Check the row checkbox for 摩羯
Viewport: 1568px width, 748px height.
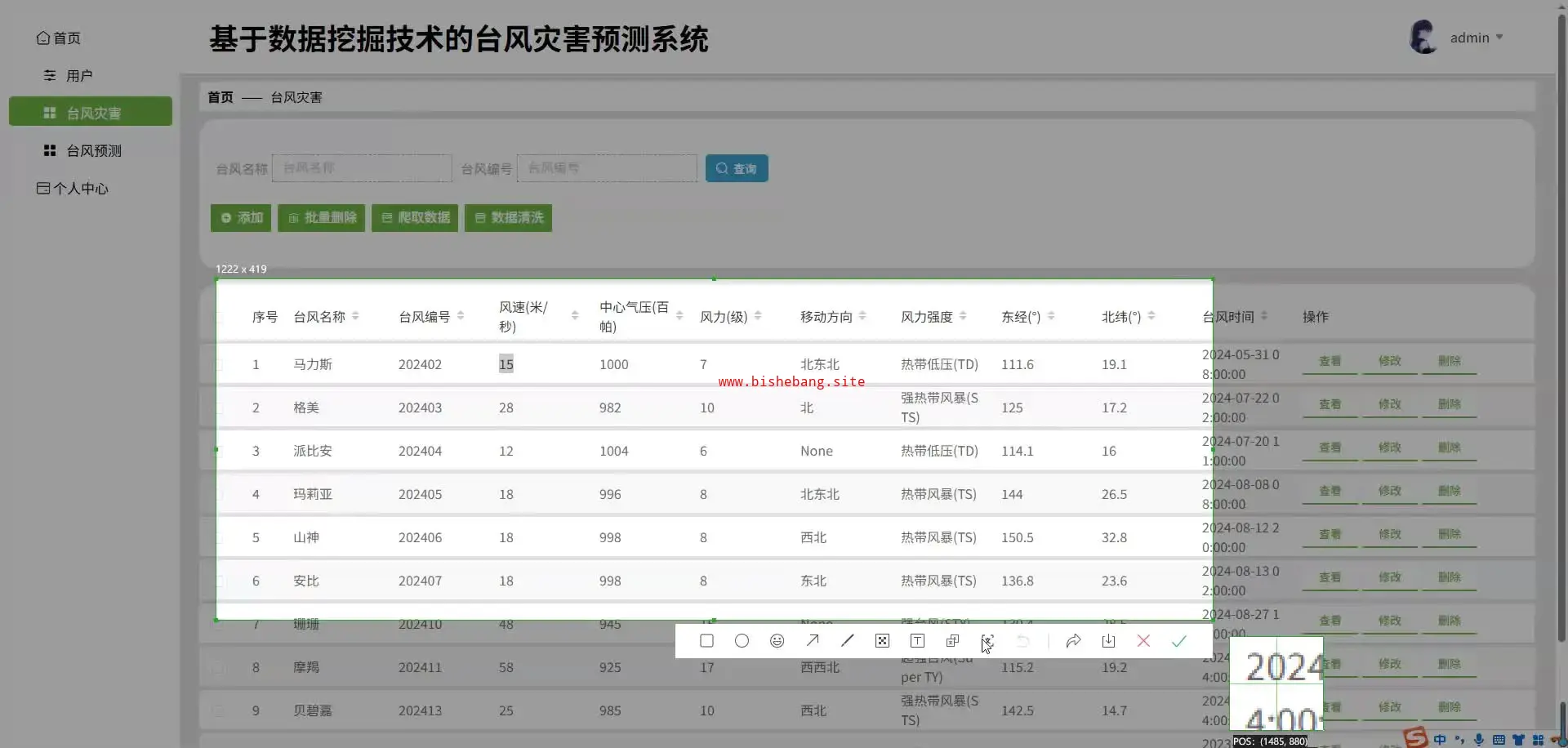click(218, 668)
